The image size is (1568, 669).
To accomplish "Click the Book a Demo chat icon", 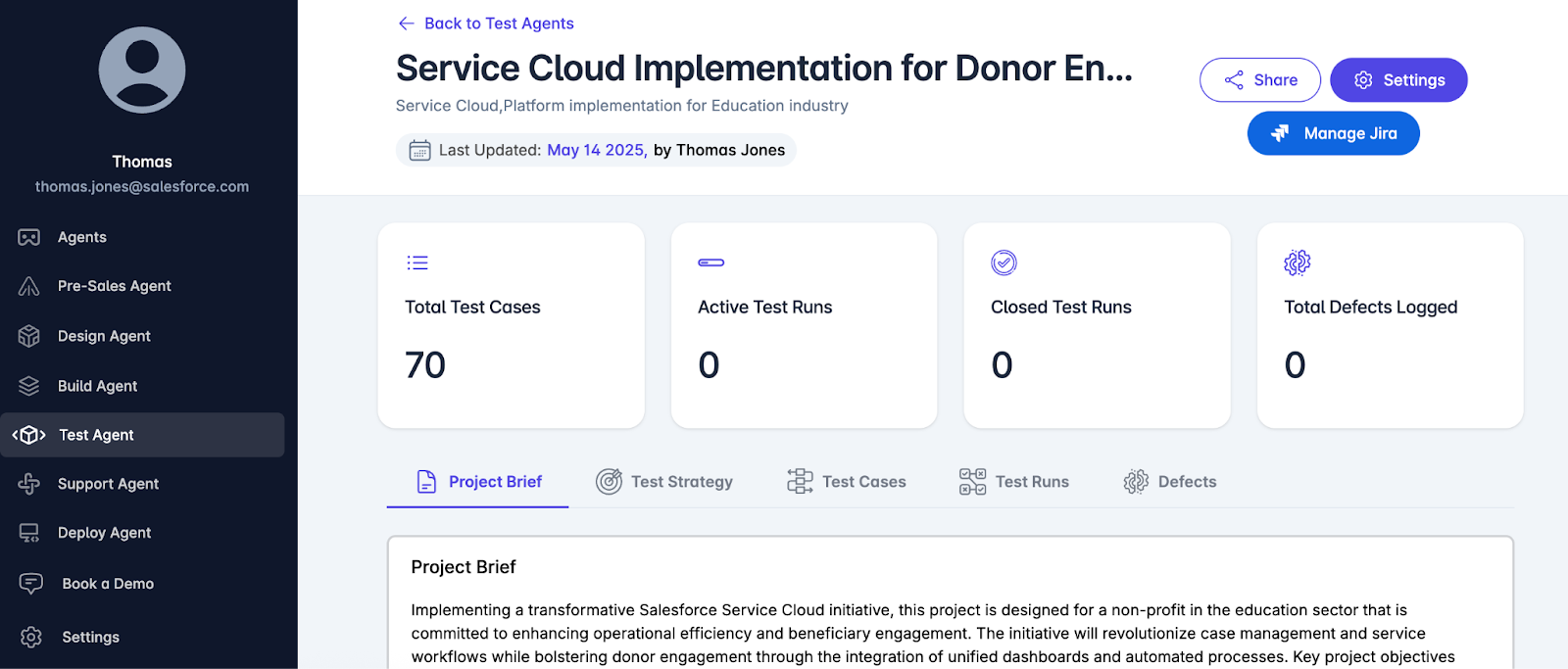I will [x=31, y=584].
